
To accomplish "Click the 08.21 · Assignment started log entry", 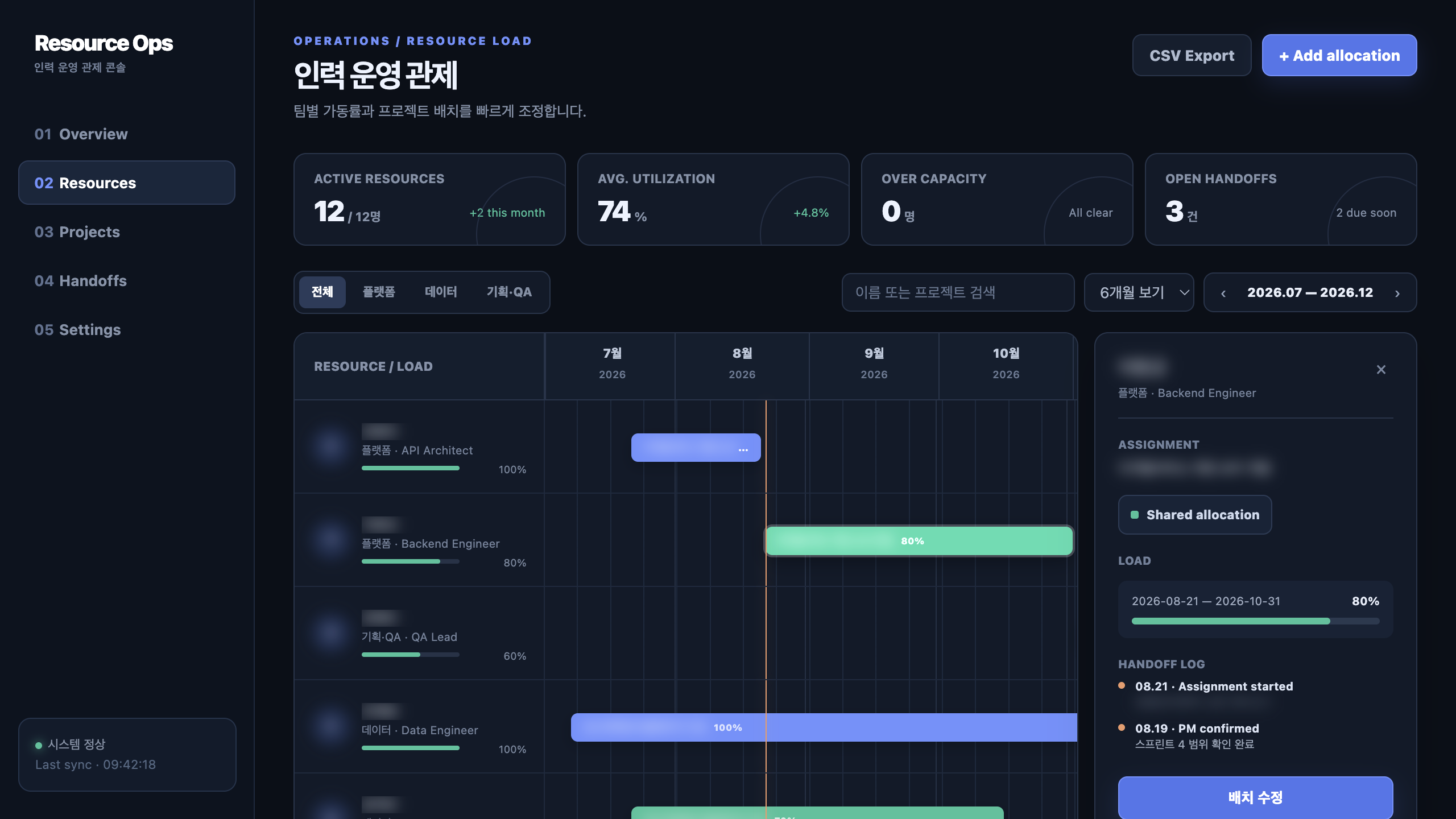I will tap(1214, 686).
